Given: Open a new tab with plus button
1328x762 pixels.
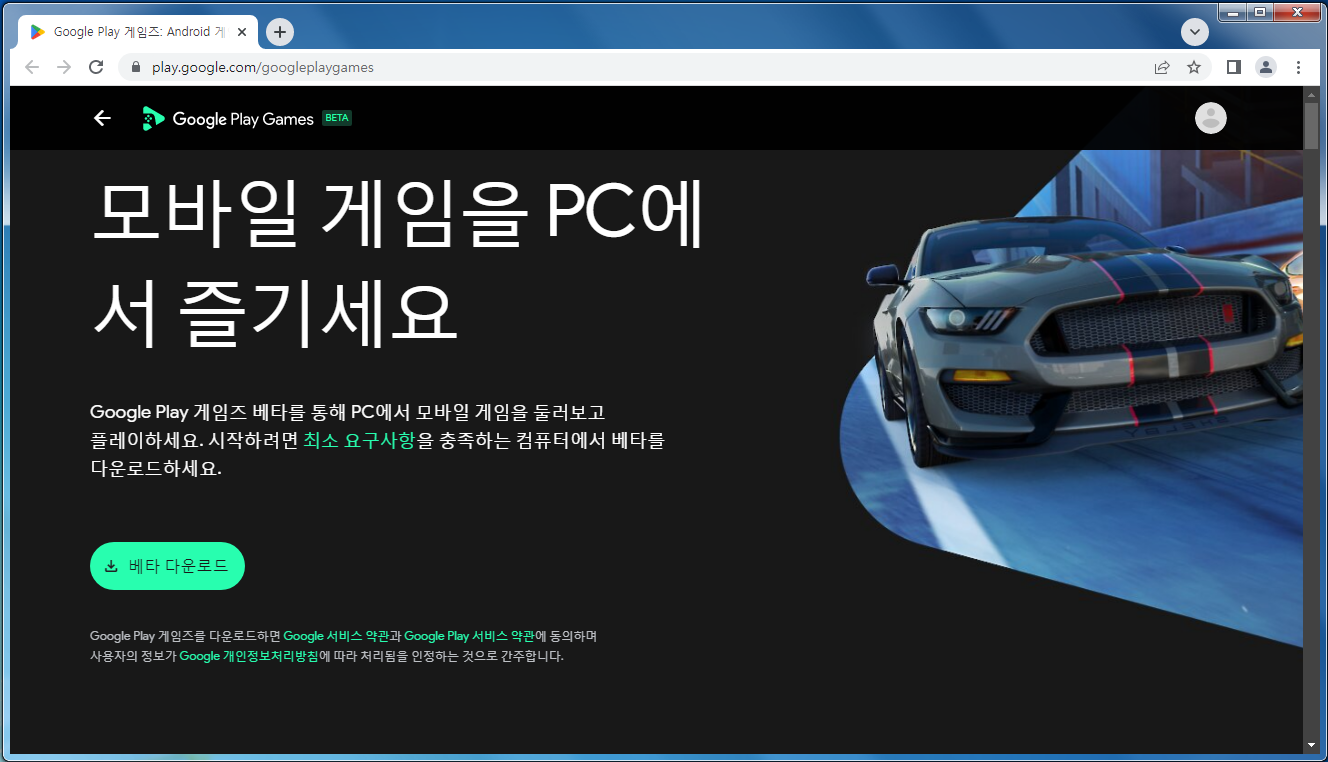Looking at the screenshot, I should point(280,32).
